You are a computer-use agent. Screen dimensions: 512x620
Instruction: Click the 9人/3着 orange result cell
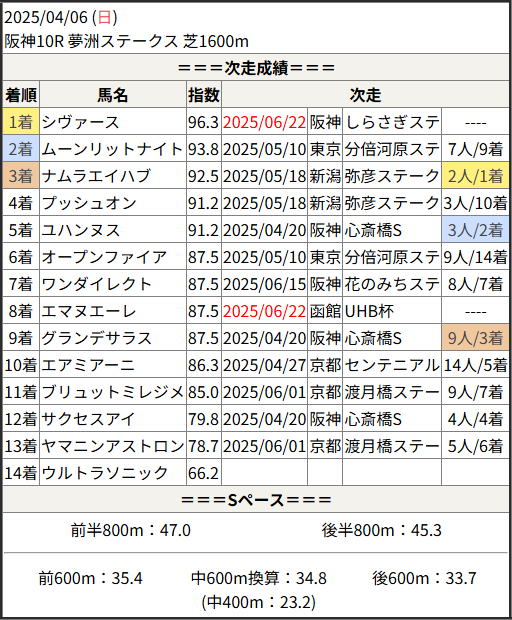475,338
